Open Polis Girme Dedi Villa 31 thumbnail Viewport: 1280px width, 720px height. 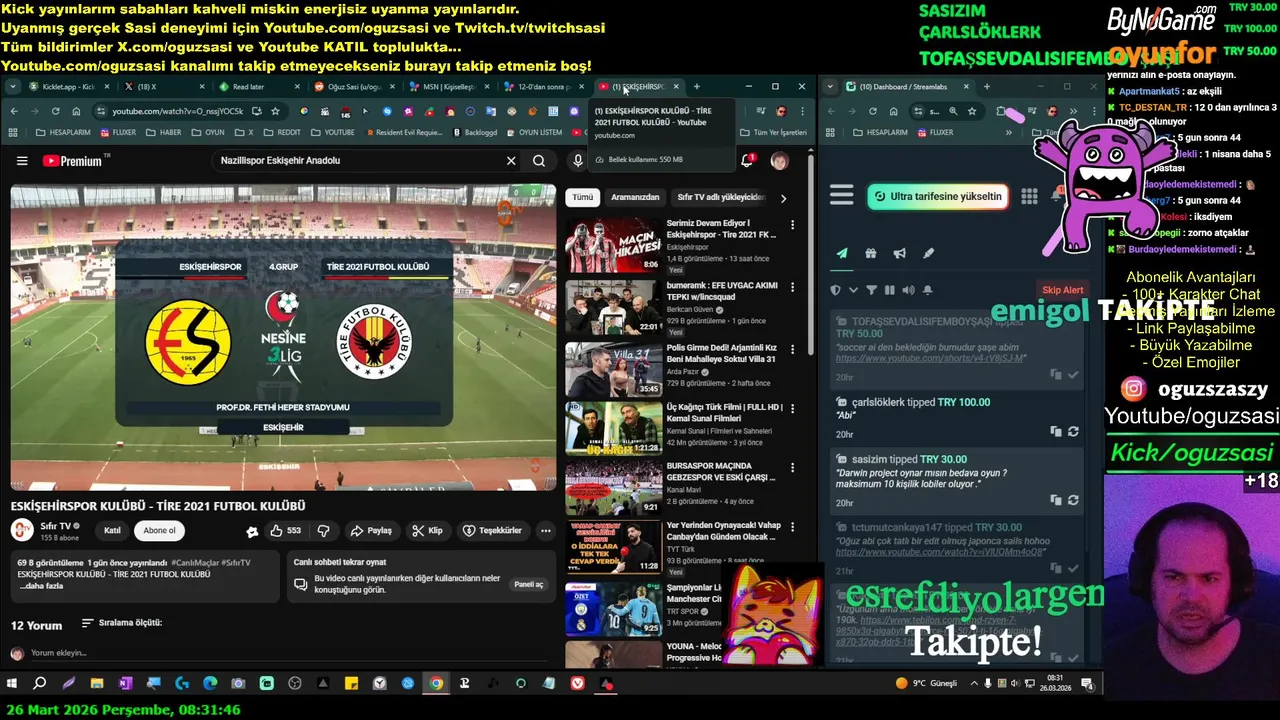point(613,369)
